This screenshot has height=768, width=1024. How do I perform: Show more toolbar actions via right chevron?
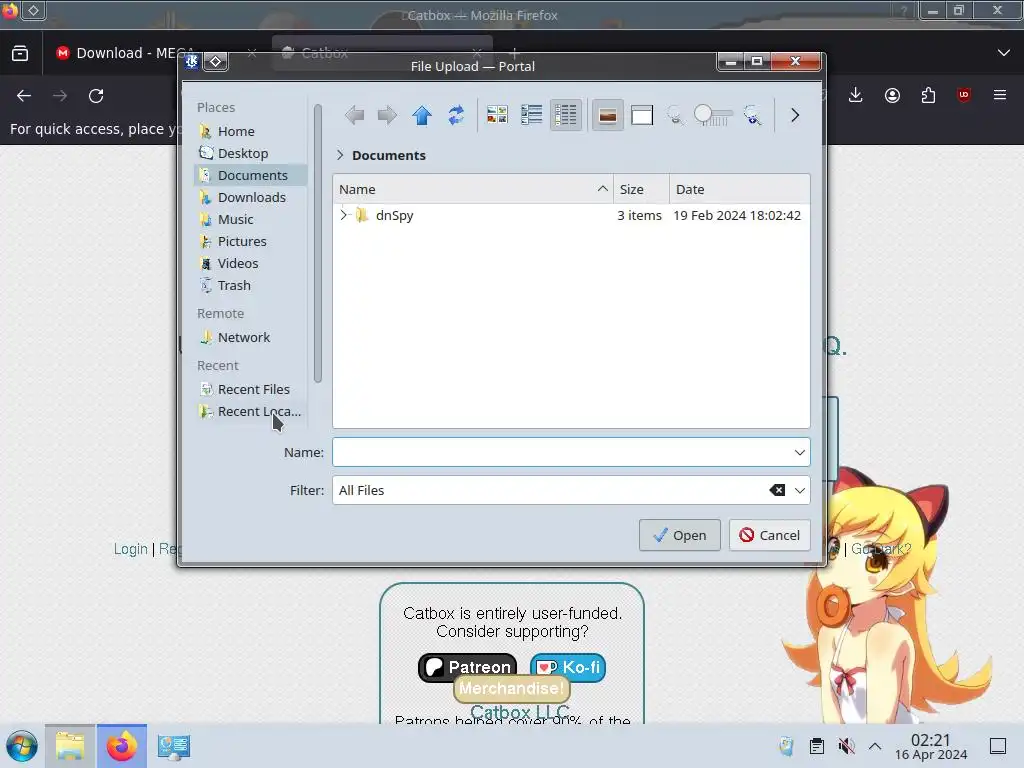[795, 116]
